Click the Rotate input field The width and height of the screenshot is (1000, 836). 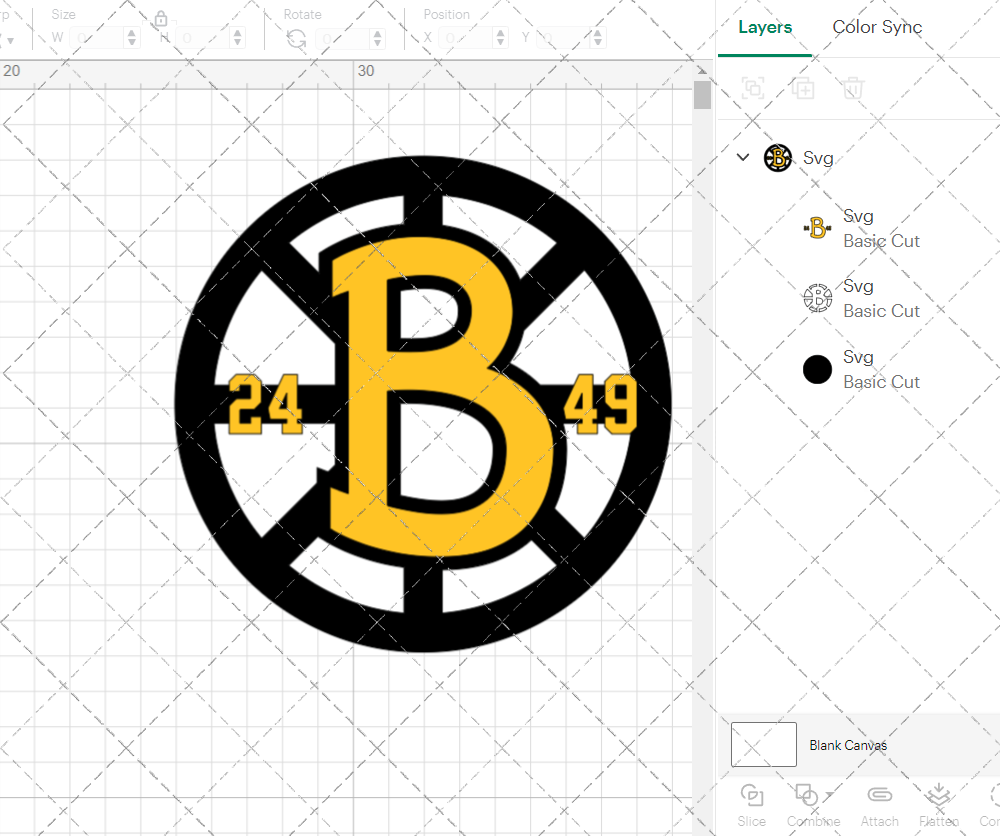click(343, 38)
